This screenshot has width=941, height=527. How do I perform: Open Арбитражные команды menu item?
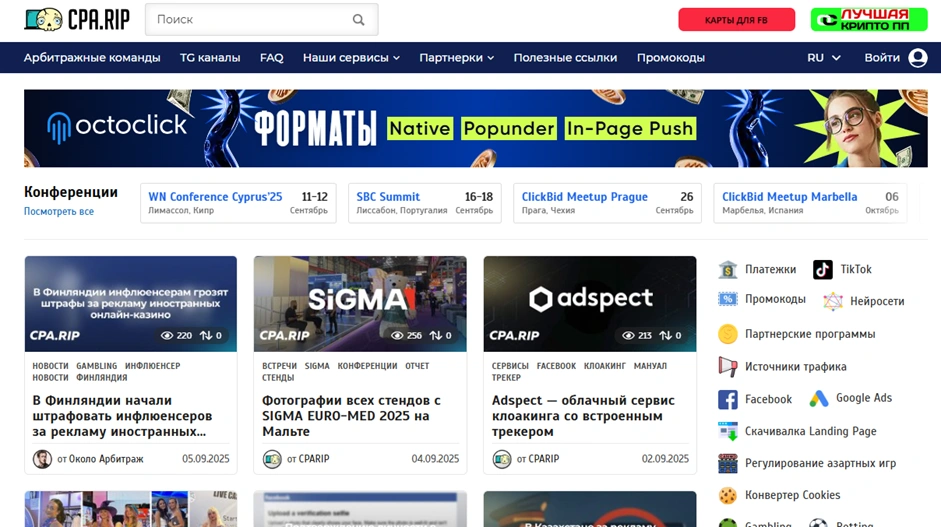pyautogui.click(x=92, y=58)
